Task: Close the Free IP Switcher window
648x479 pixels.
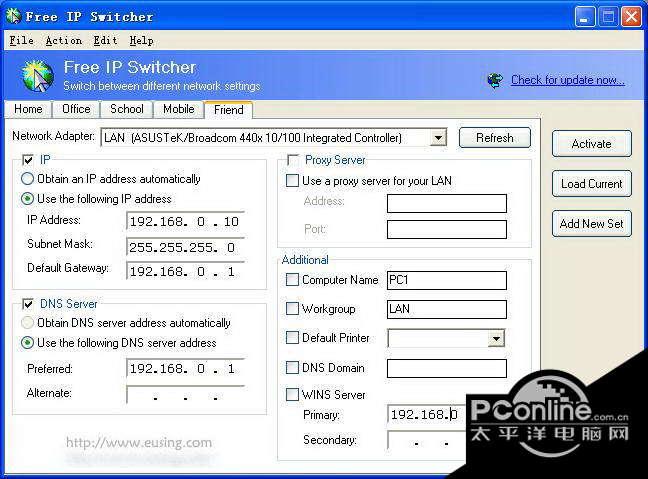Action: click(x=631, y=17)
